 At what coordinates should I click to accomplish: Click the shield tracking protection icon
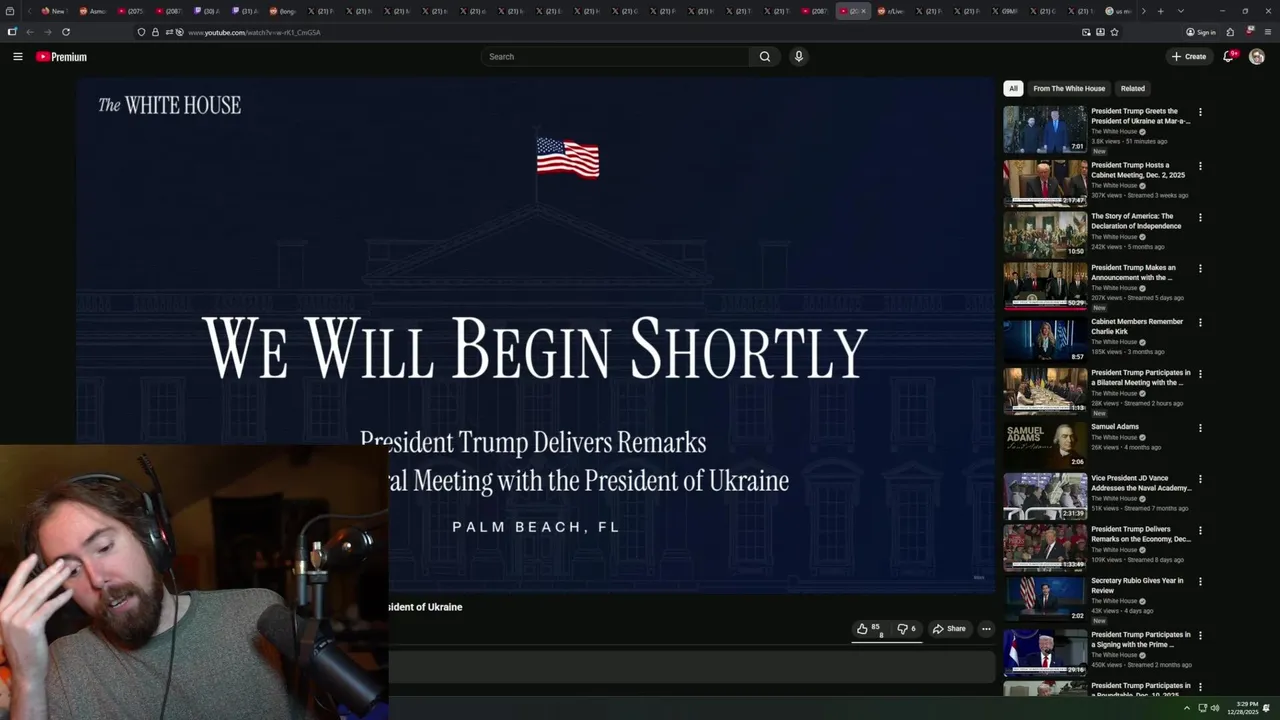[x=141, y=32]
